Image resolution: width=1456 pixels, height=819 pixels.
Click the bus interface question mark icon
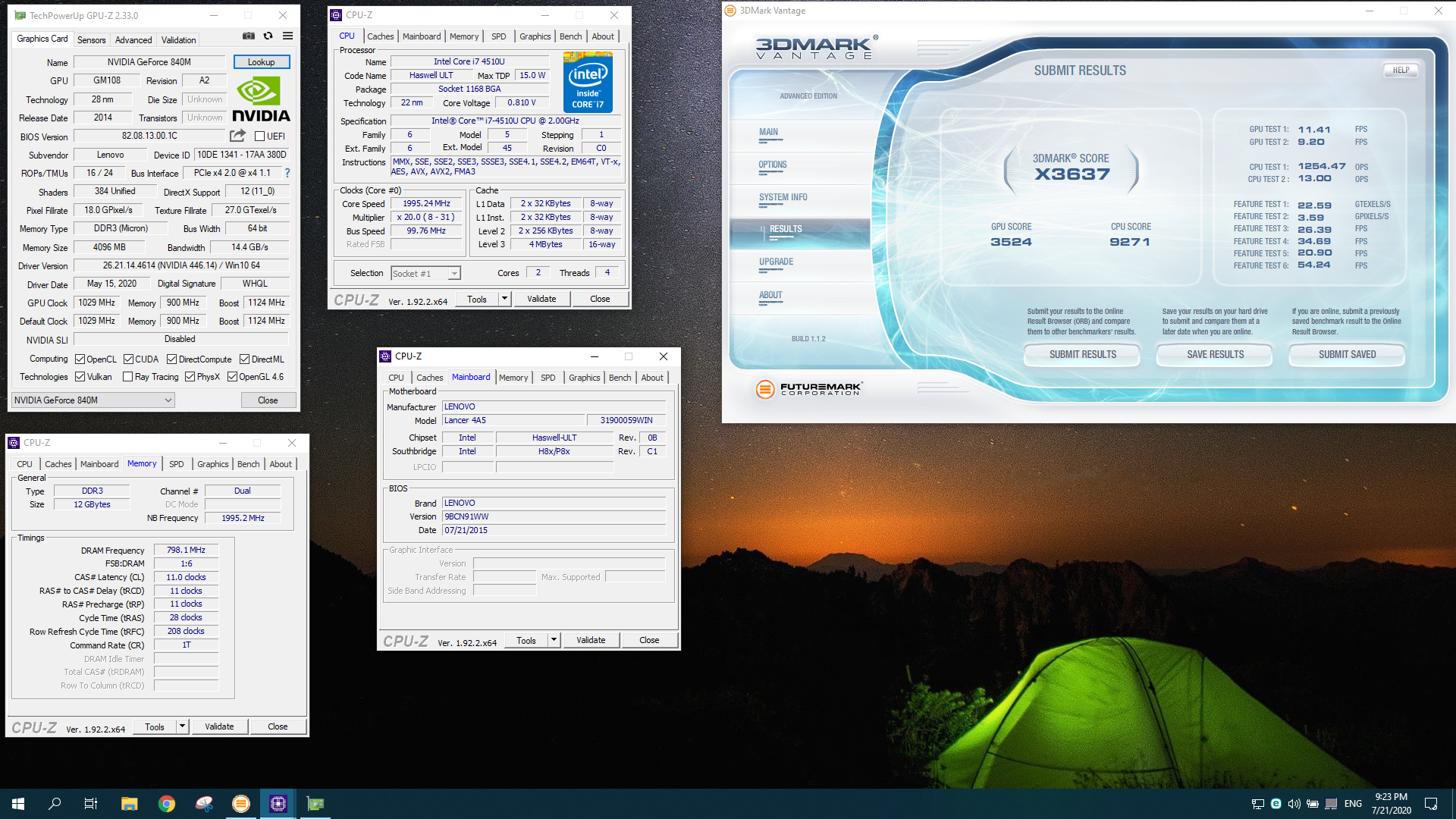(x=287, y=173)
